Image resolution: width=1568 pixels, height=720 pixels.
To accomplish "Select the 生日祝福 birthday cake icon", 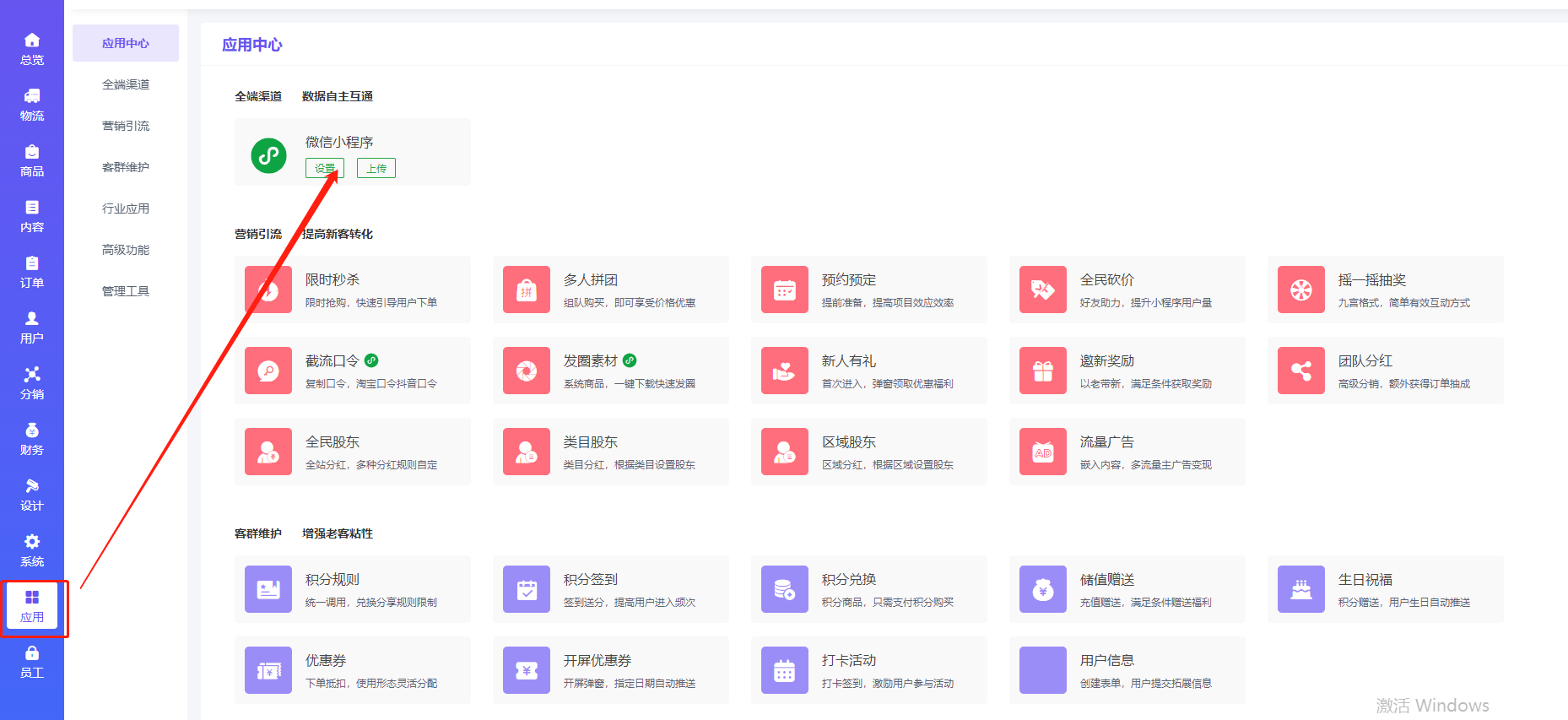I will coord(1301,589).
